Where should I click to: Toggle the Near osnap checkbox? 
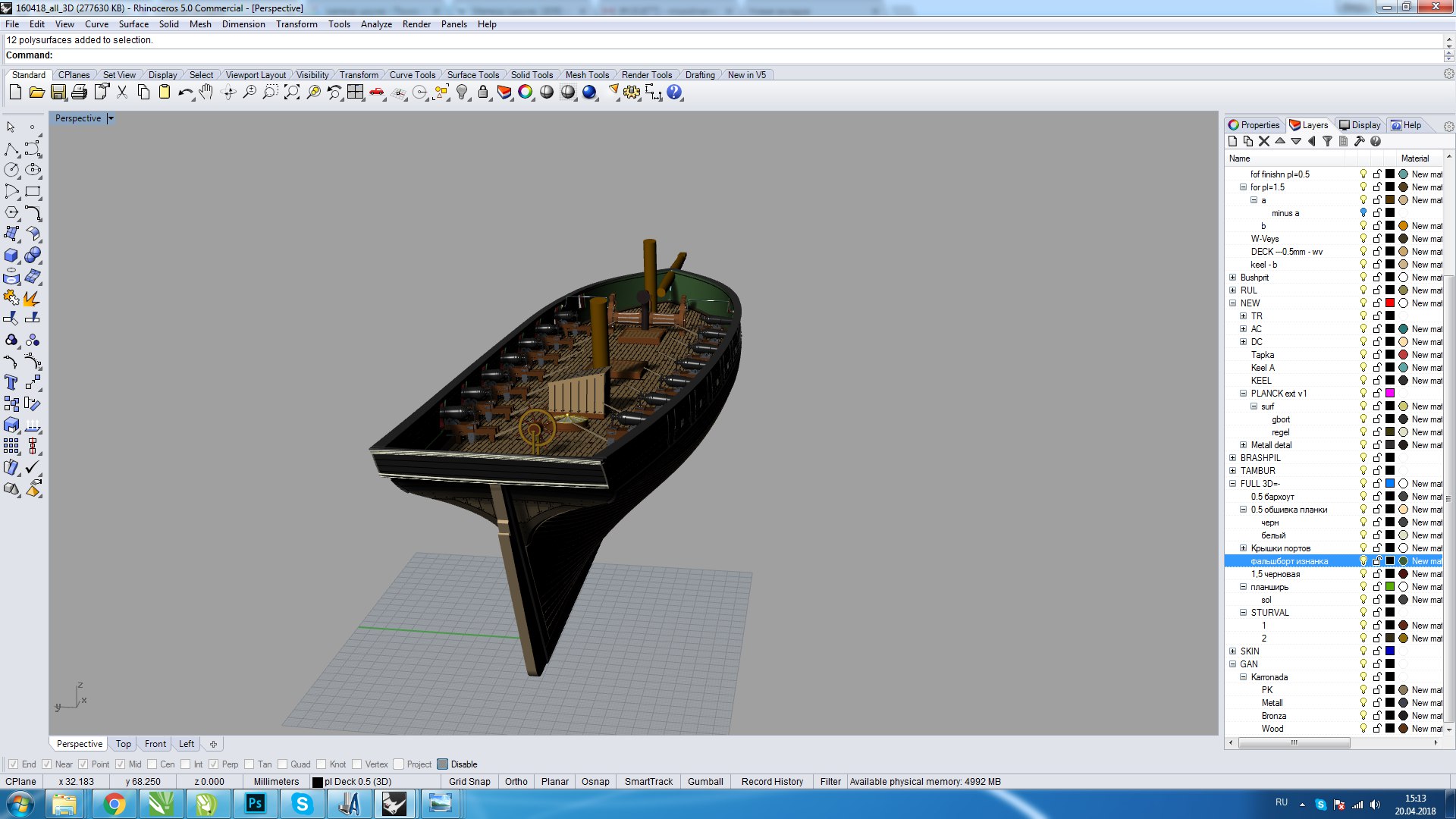tap(47, 764)
